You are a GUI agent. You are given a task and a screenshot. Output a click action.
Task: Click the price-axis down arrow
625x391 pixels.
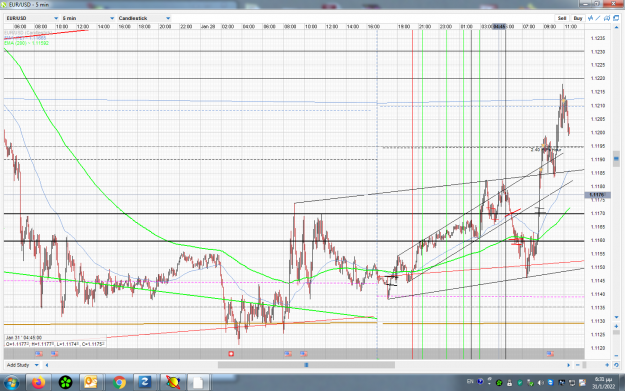pyautogui.click(x=616, y=317)
